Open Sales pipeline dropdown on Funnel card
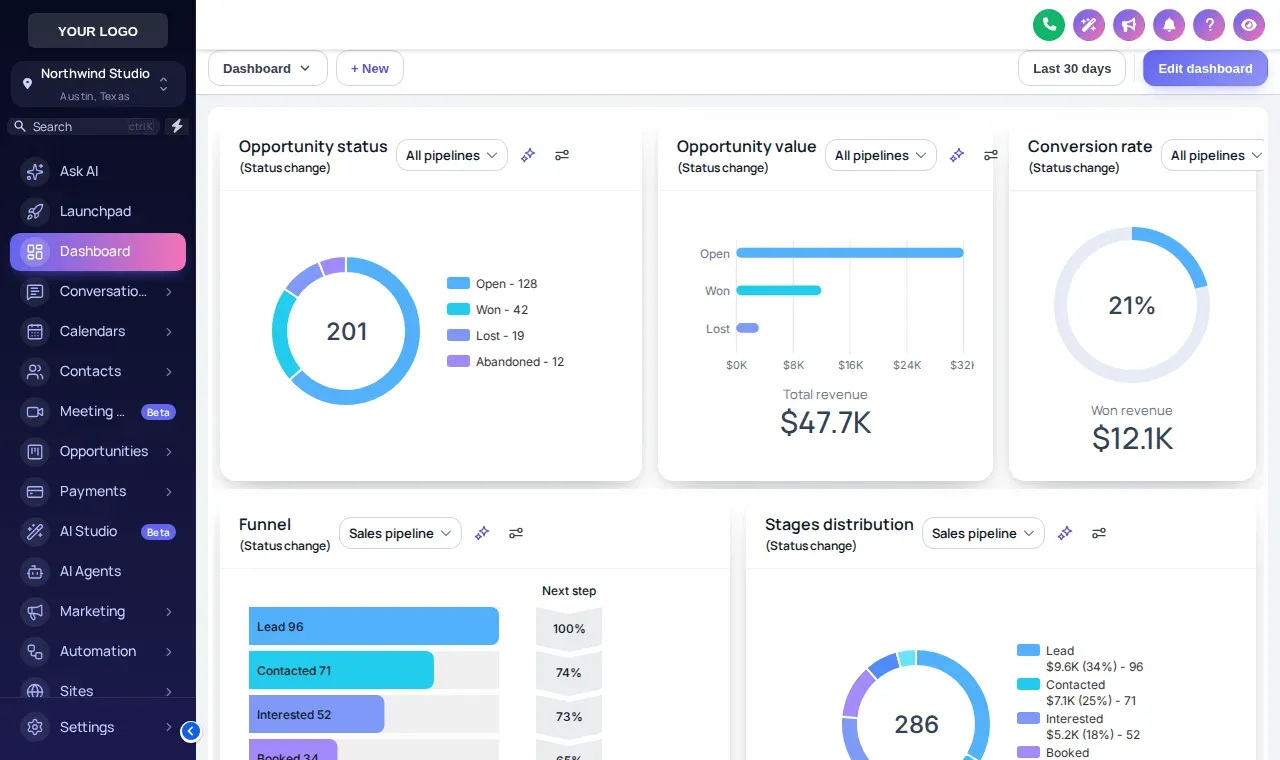1280x760 pixels. pyautogui.click(x=400, y=533)
